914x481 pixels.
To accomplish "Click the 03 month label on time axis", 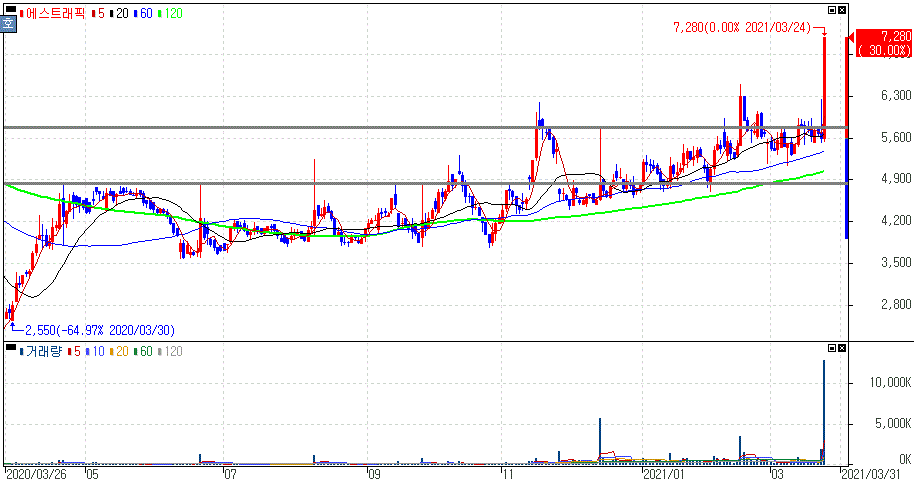I will click(777, 474).
